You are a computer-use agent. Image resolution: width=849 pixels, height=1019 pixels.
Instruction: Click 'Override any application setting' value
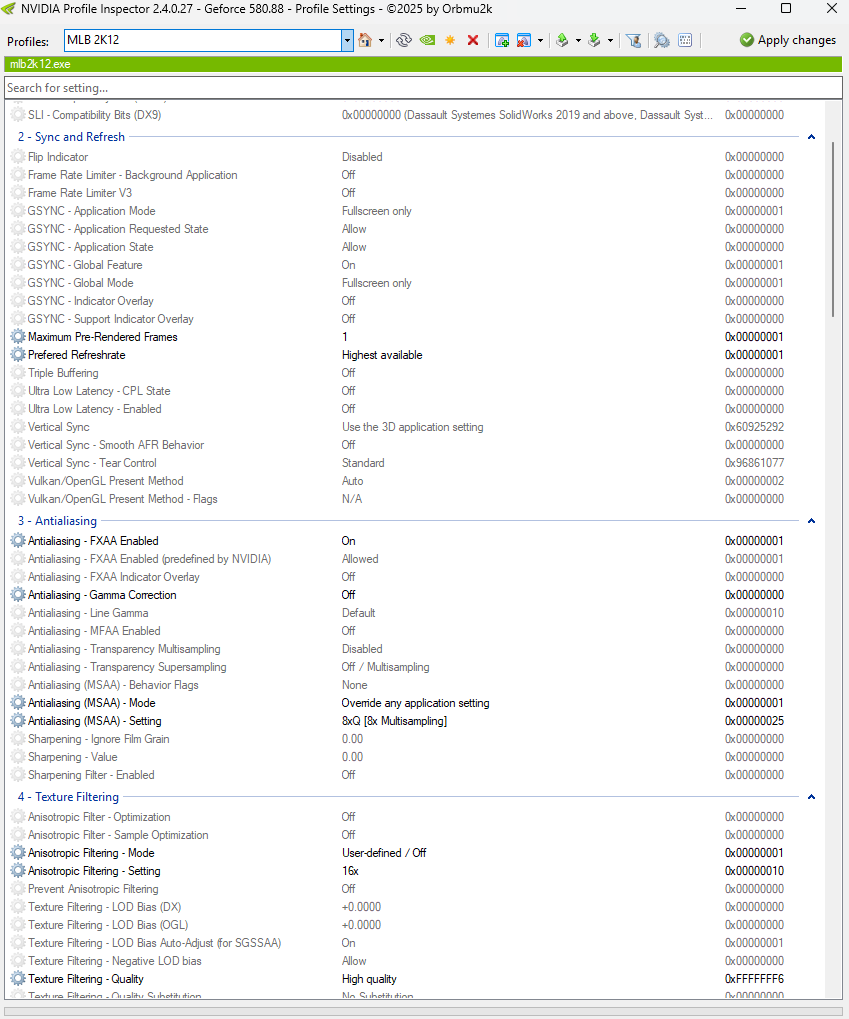pyautogui.click(x=415, y=703)
